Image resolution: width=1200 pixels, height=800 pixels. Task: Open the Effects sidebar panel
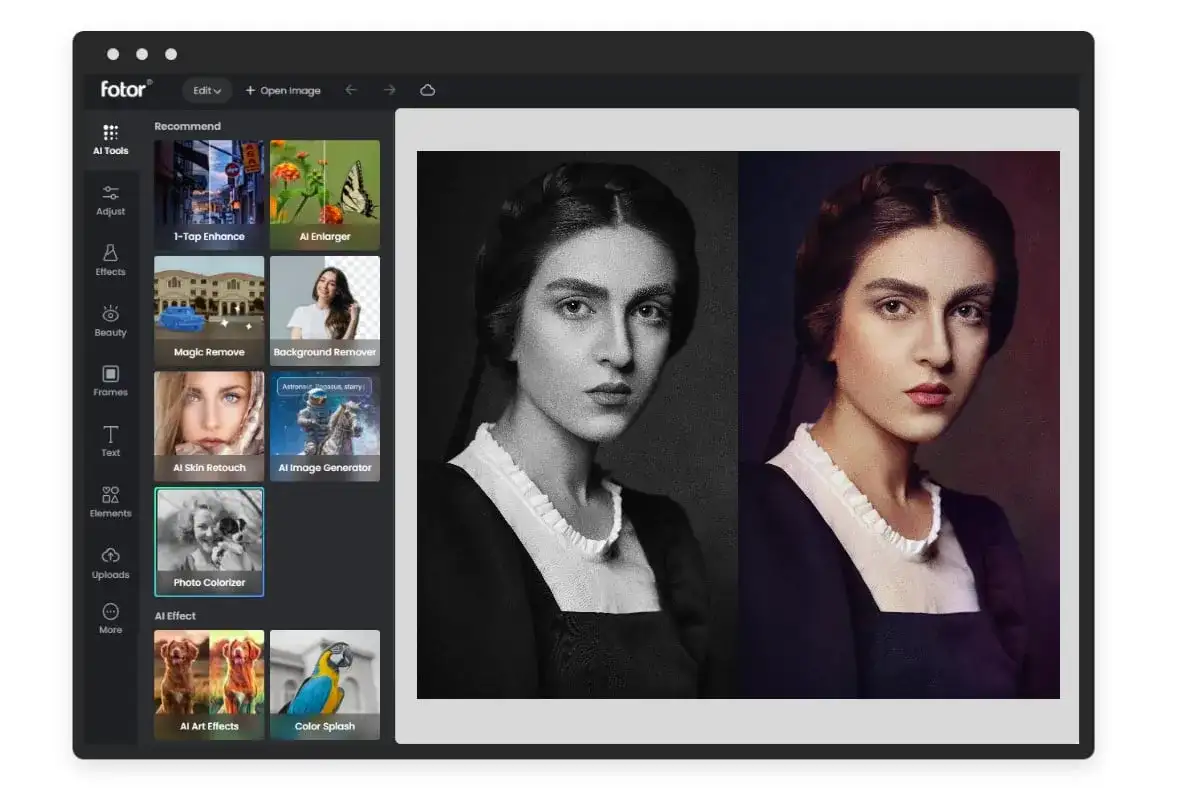[110, 260]
